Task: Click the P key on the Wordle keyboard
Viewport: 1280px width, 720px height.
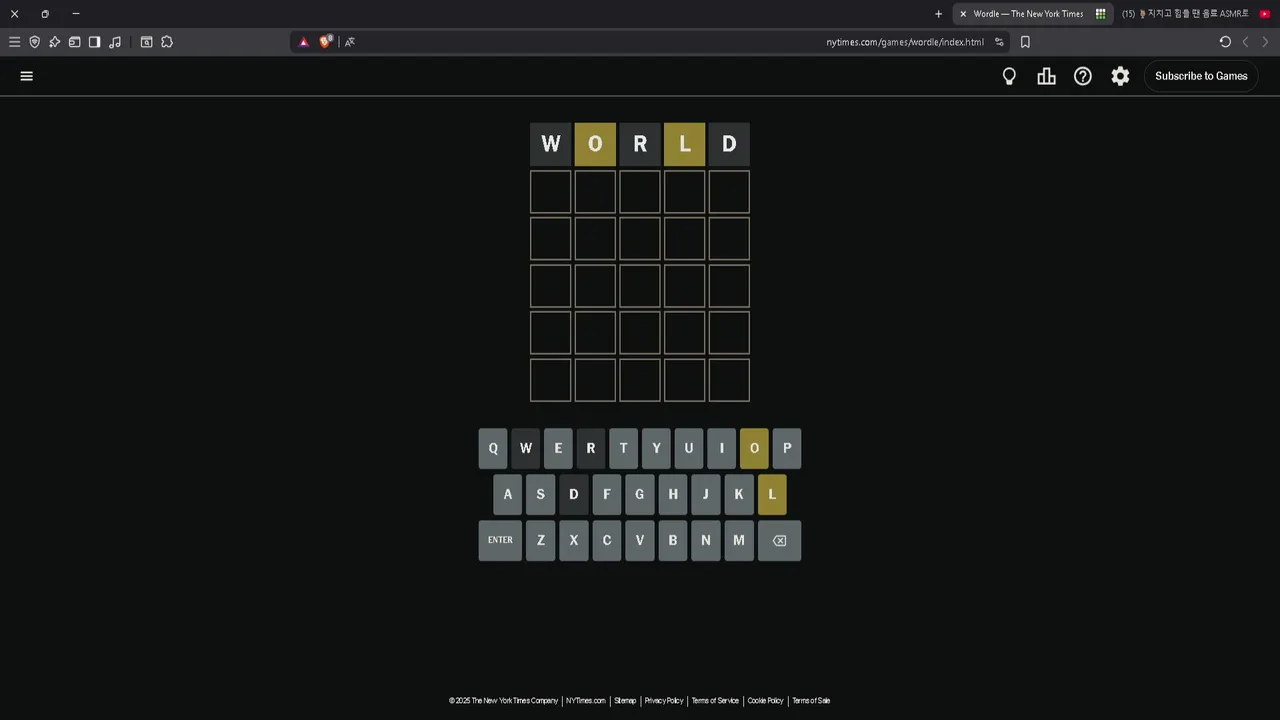Action: [787, 448]
